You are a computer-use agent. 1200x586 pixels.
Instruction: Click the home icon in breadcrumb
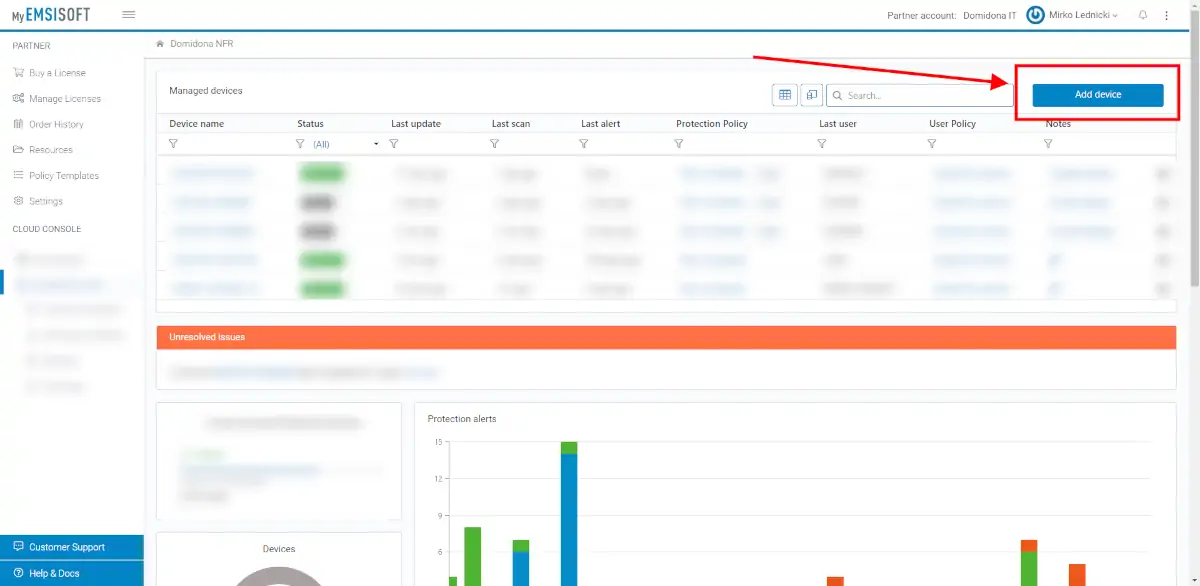pos(160,44)
